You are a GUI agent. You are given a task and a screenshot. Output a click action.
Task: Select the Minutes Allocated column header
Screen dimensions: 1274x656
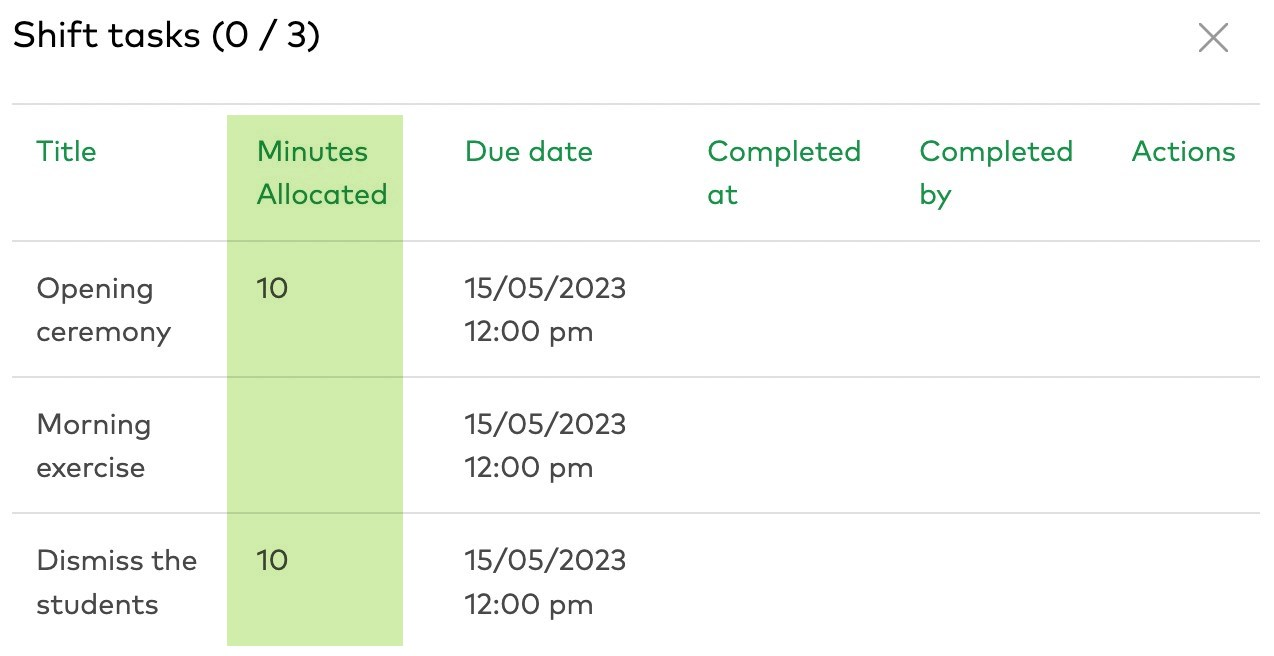tap(322, 173)
